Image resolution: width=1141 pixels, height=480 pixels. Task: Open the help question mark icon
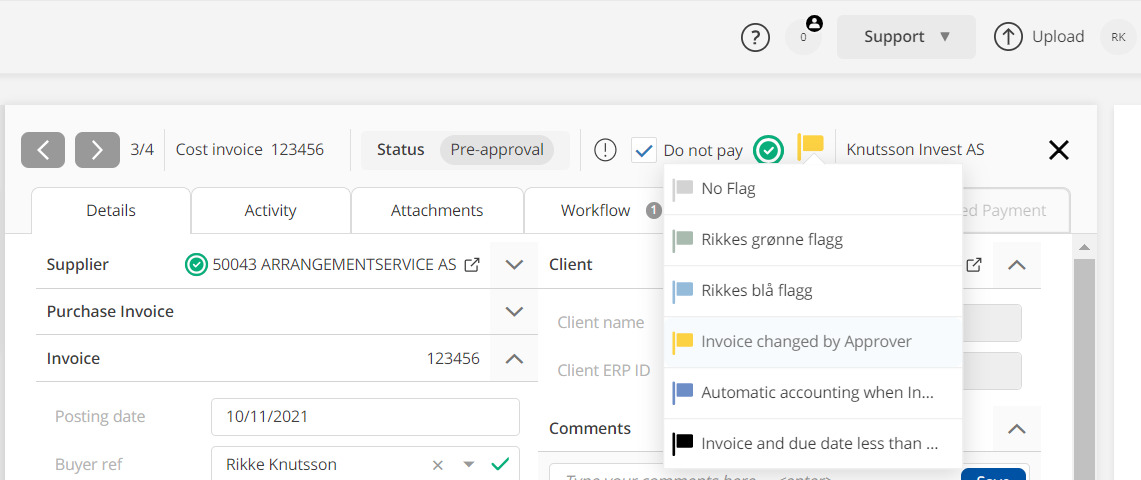click(x=755, y=37)
